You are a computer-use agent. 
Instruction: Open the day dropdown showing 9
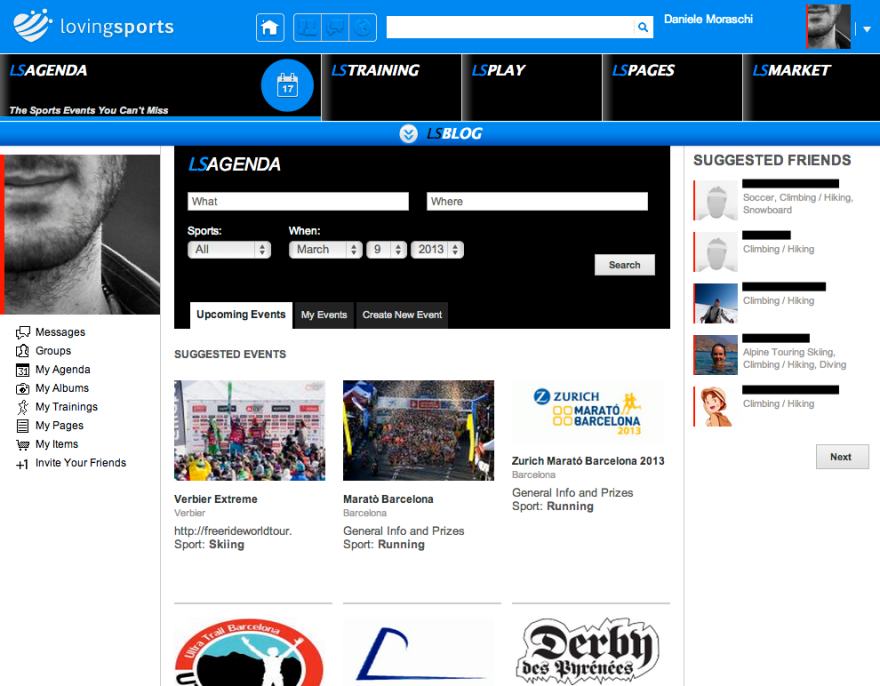[x=387, y=250]
